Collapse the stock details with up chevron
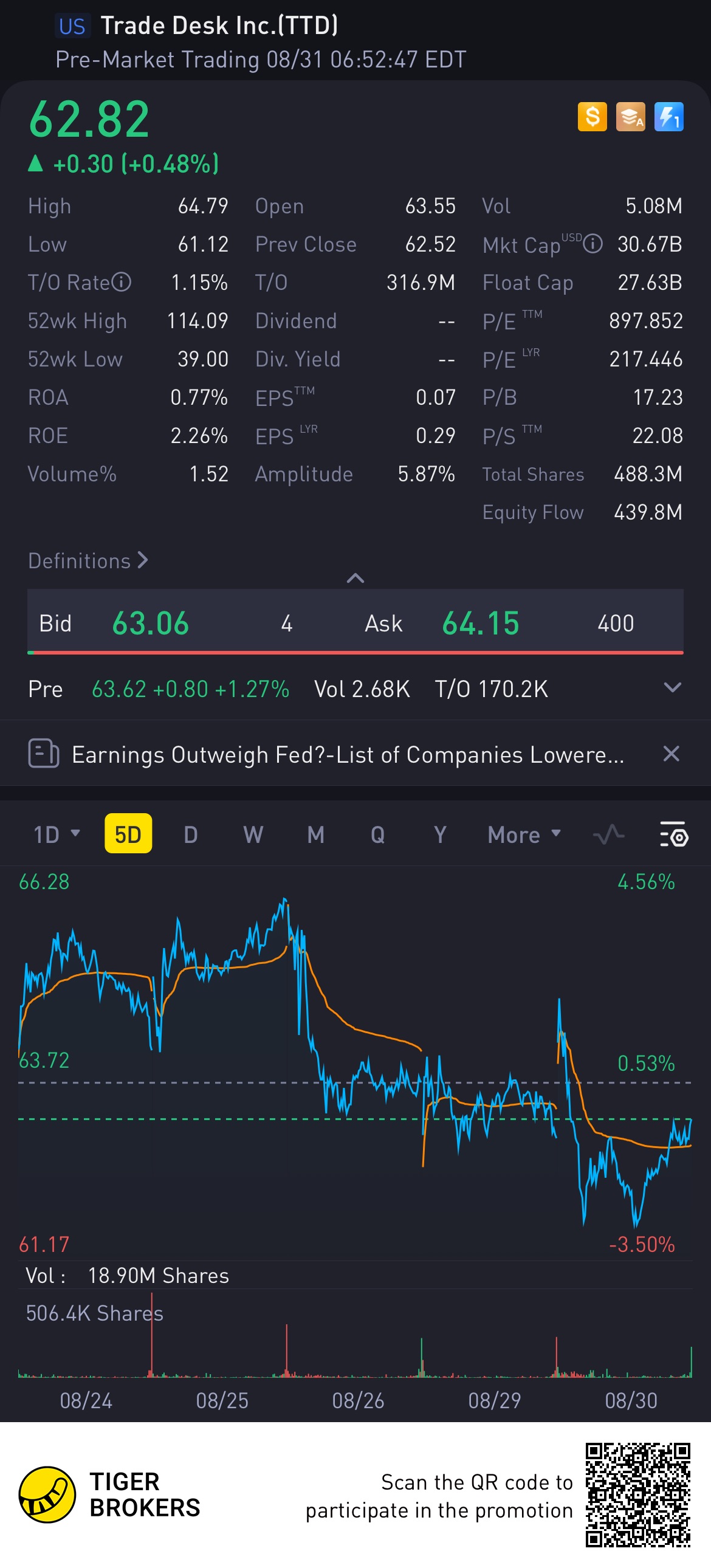This screenshot has width=711, height=1568. click(355, 577)
